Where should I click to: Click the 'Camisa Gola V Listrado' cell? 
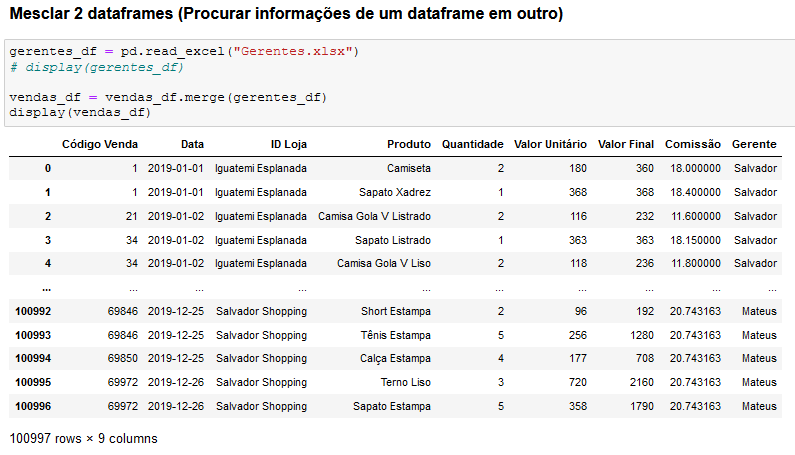coord(374,217)
